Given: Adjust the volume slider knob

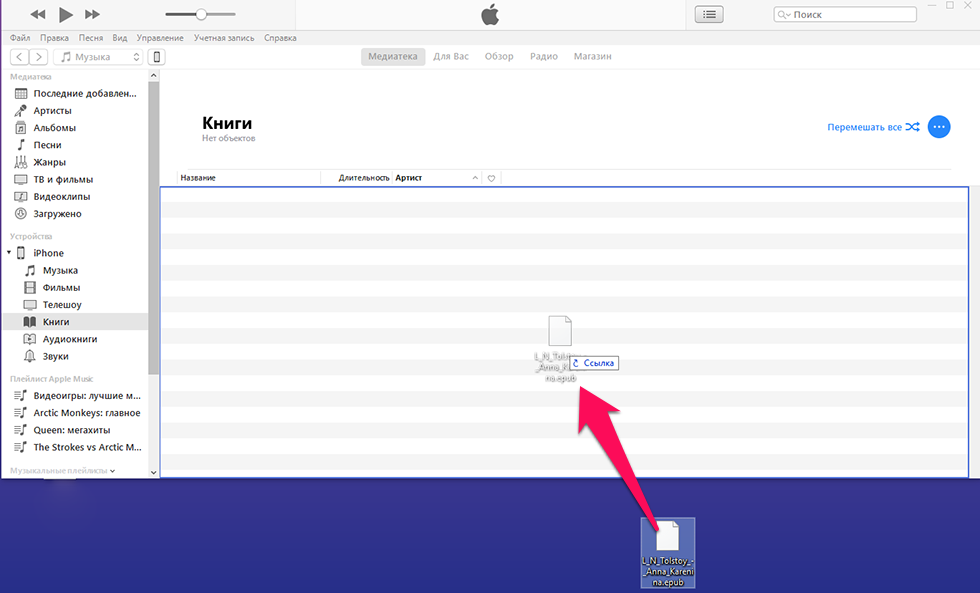Looking at the screenshot, I should [201, 14].
